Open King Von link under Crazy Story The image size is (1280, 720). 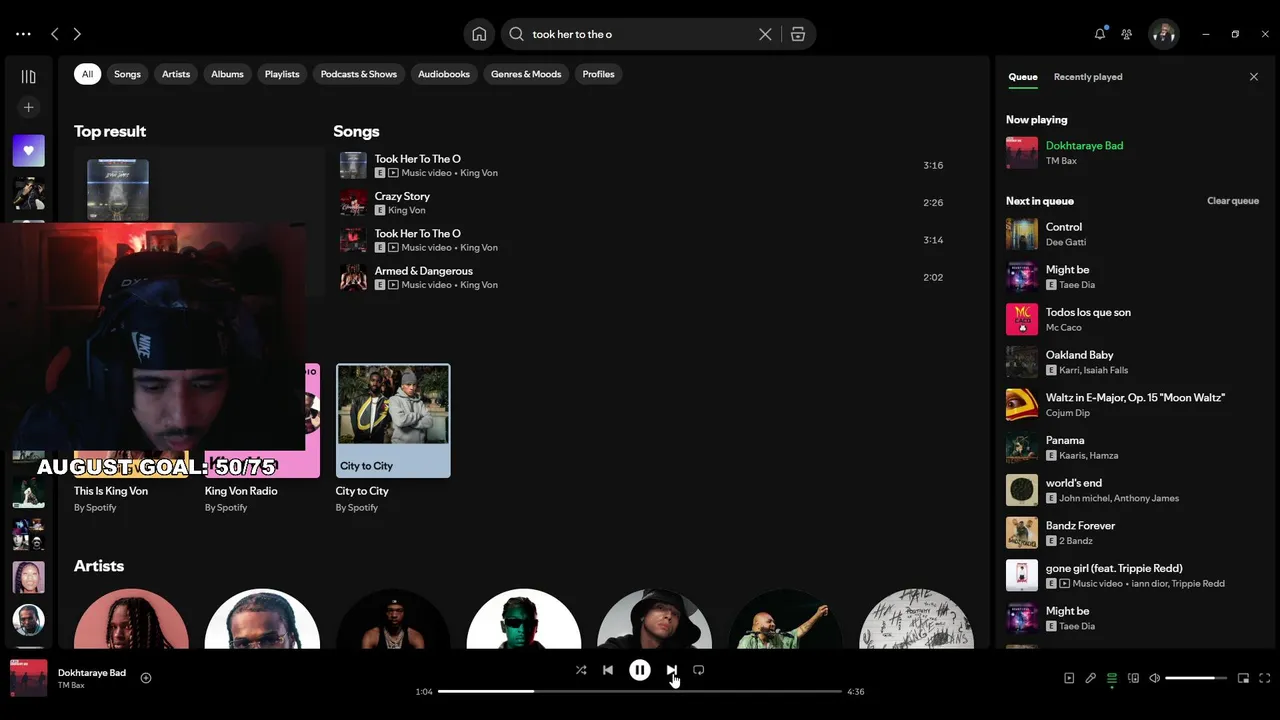407,210
